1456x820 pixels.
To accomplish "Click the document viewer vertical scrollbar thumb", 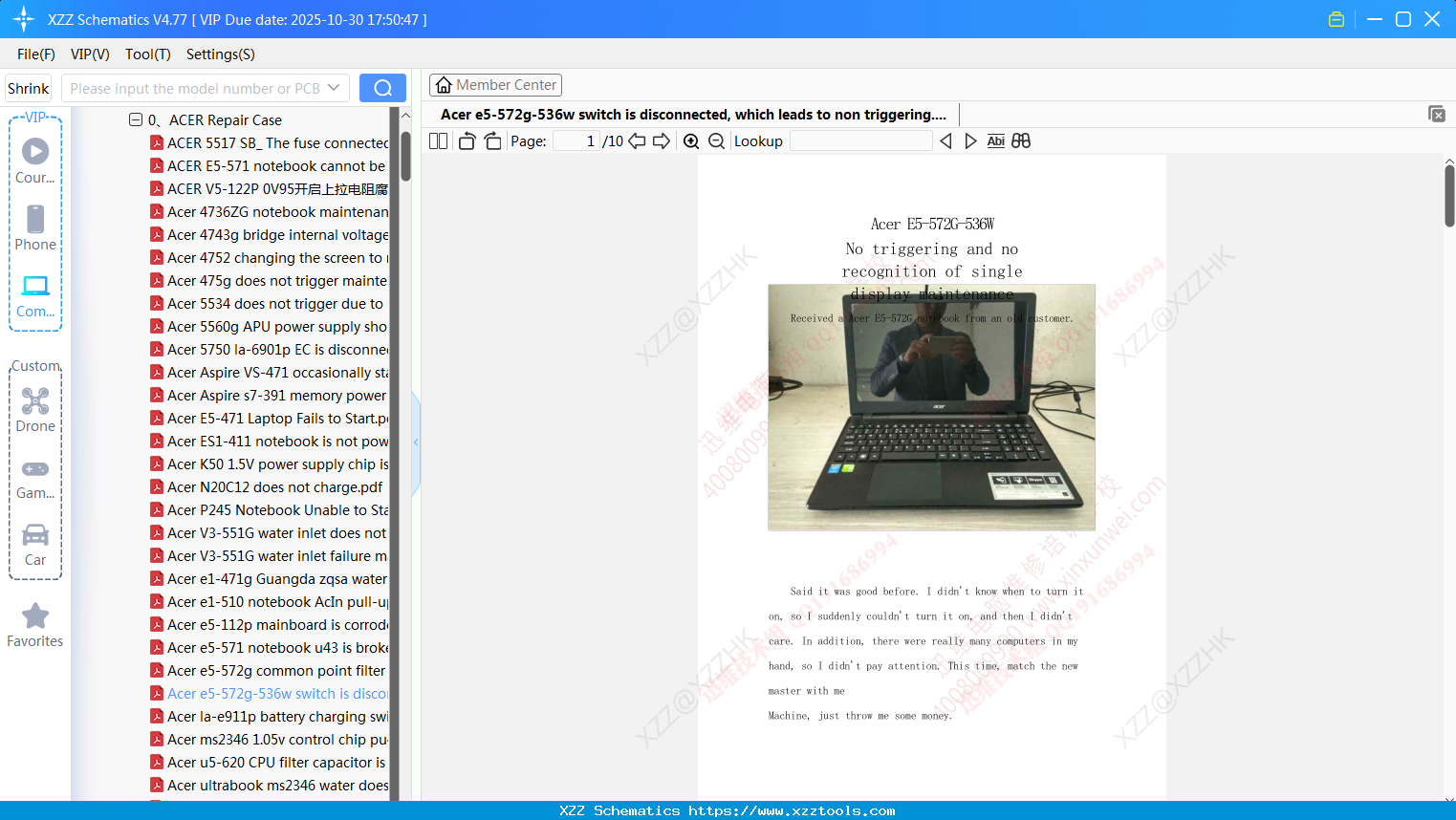I will click(x=1449, y=196).
